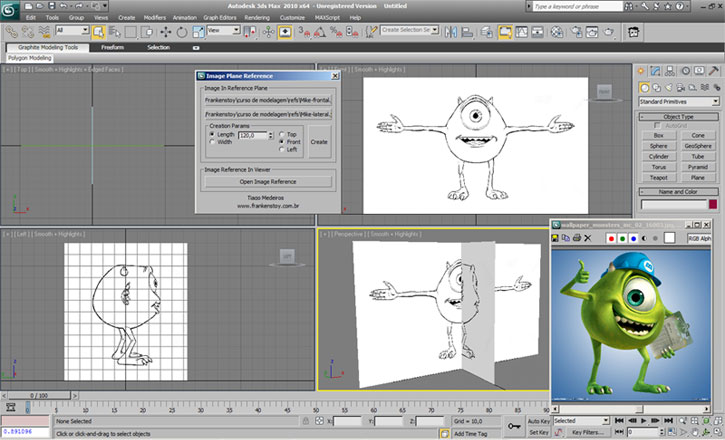
Task: Click the Open Image Reference button
Action: click(x=268, y=182)
